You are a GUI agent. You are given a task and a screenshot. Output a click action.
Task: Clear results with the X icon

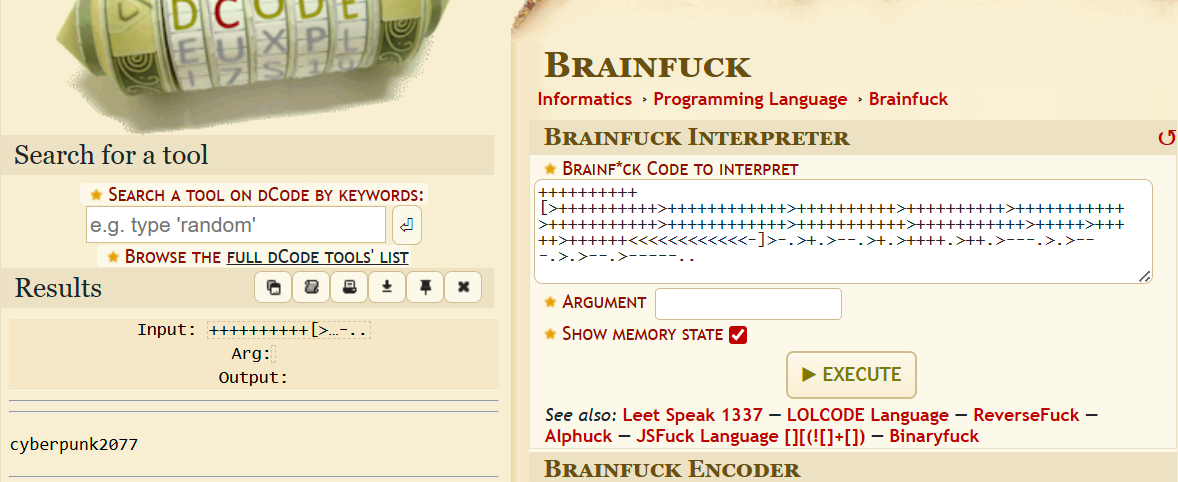coord(464,288)
